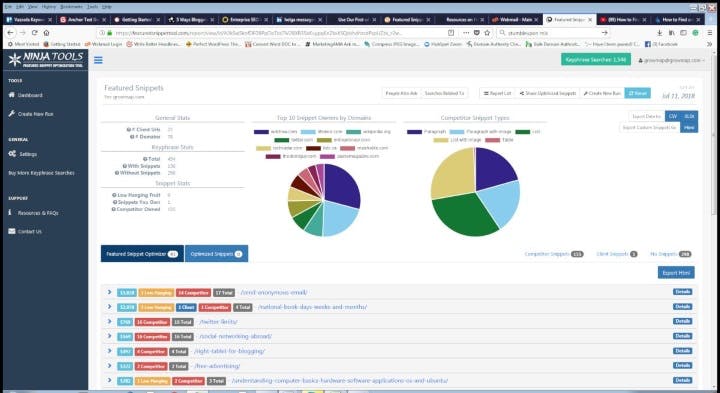The height and width of the screenshot is (393, 720).
Task: Click Details for /free-advertising/ row
Action: pyautogui.click(x=682, y=365)
